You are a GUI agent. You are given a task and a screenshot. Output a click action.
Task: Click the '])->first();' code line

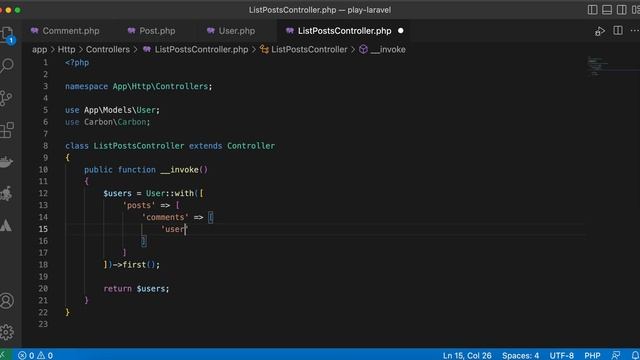(131, 265)
